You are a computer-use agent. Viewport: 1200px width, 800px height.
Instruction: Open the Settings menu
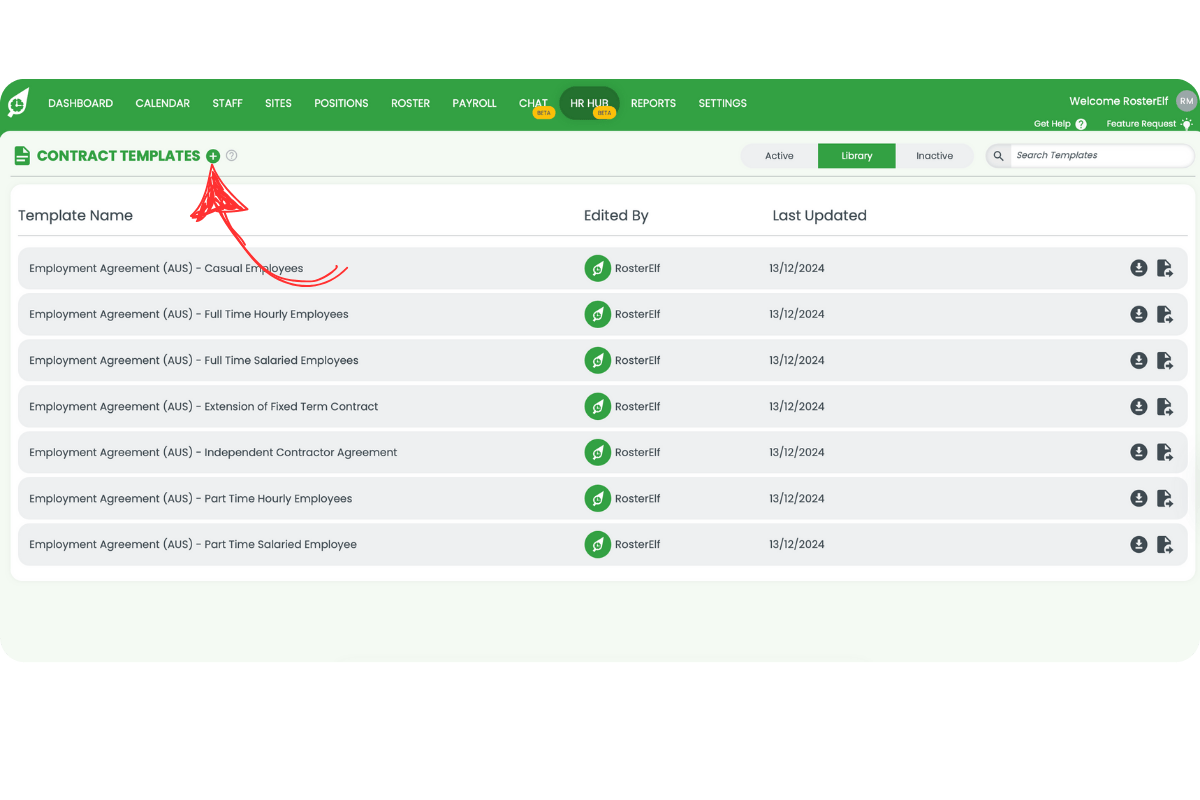click(722, 103)
